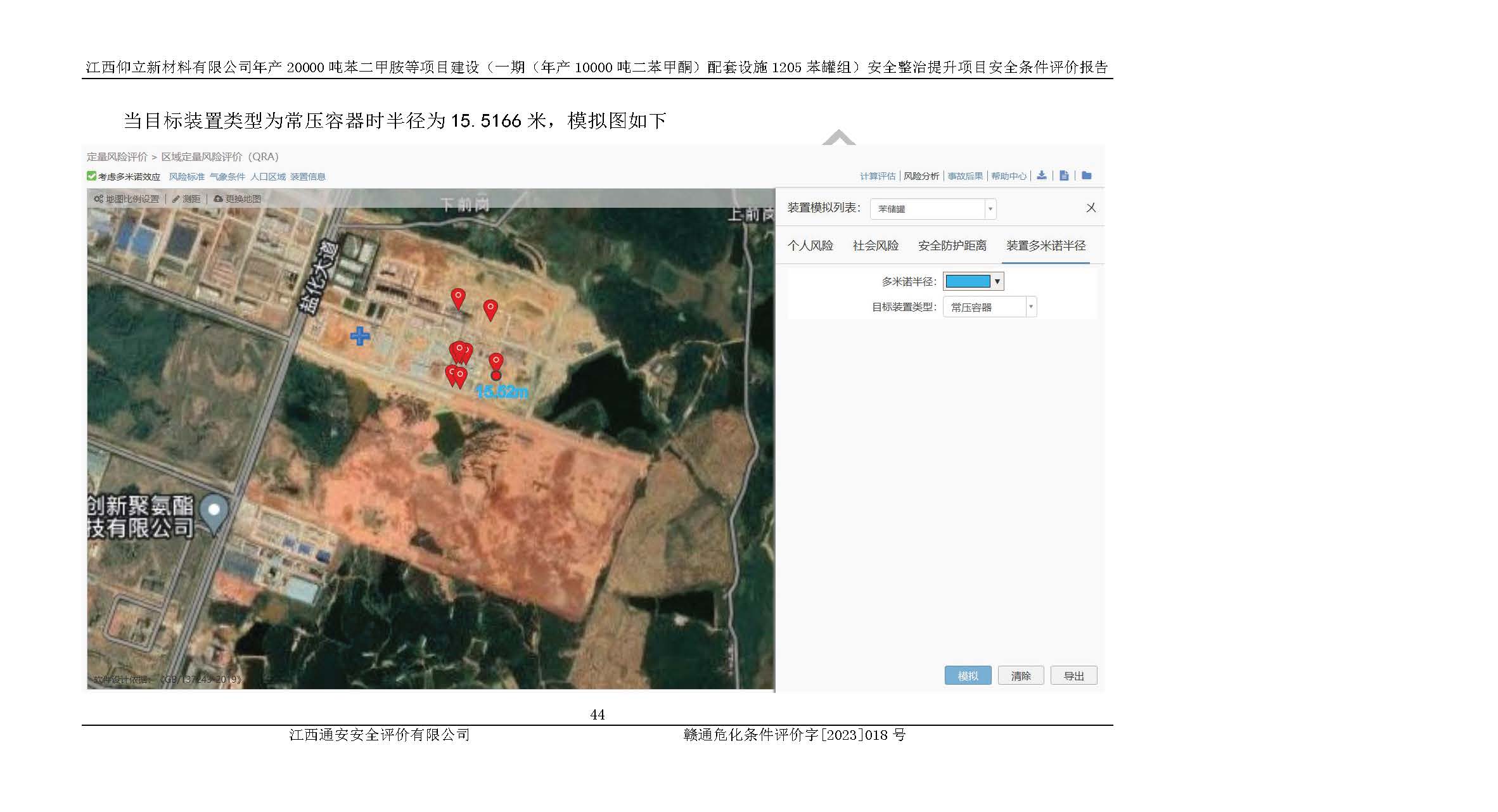Click the blue plus marker on map
Screen dimensions: 1498x812
[x=360, y=336]
